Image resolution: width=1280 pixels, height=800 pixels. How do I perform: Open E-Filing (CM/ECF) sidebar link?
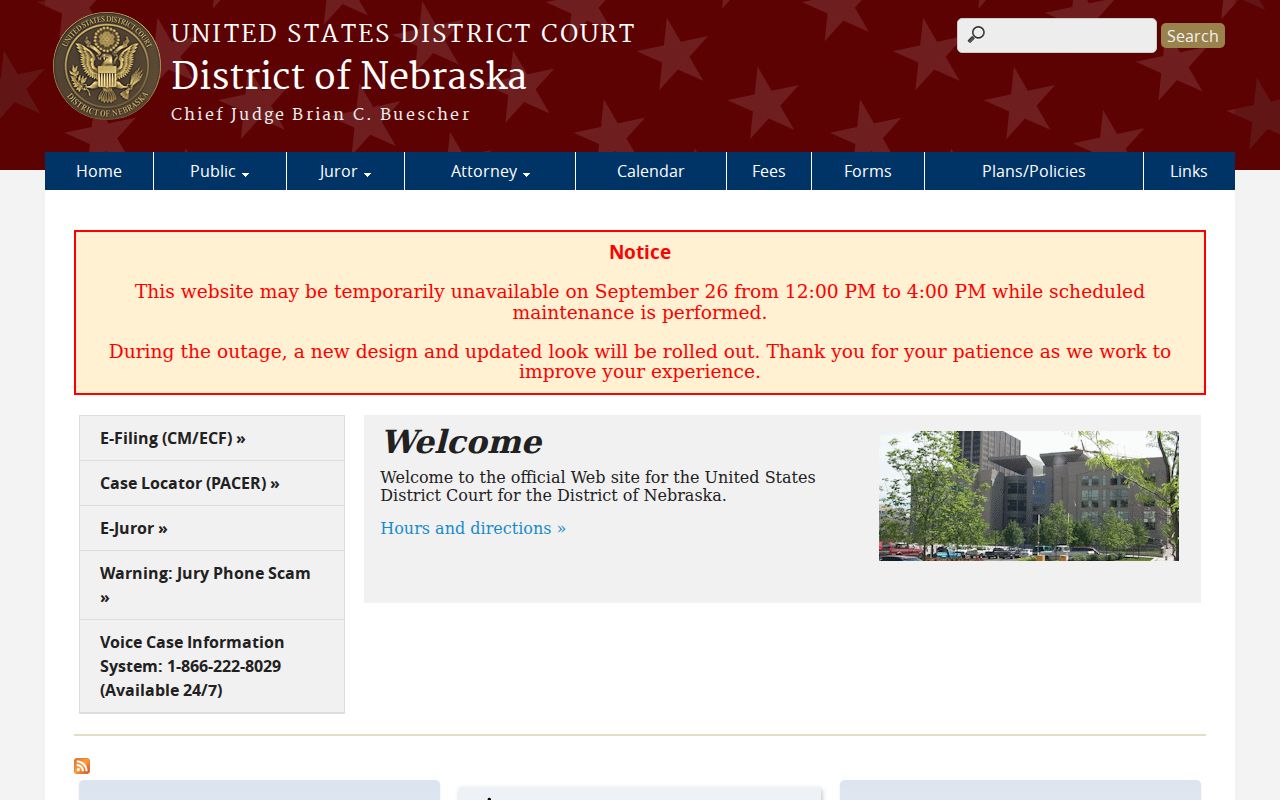click(212, 438)
